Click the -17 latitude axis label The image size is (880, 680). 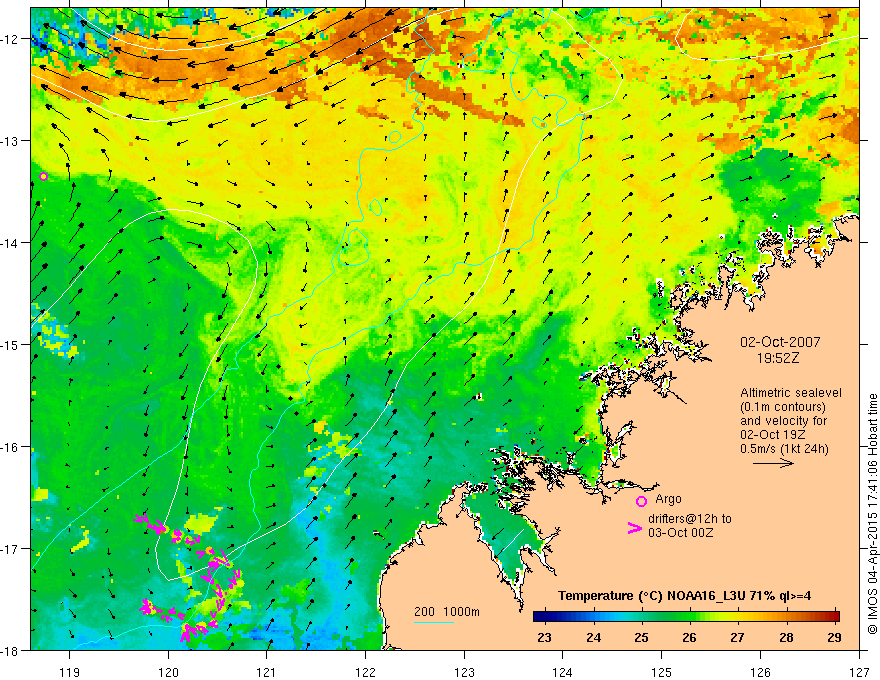[11, 549]
